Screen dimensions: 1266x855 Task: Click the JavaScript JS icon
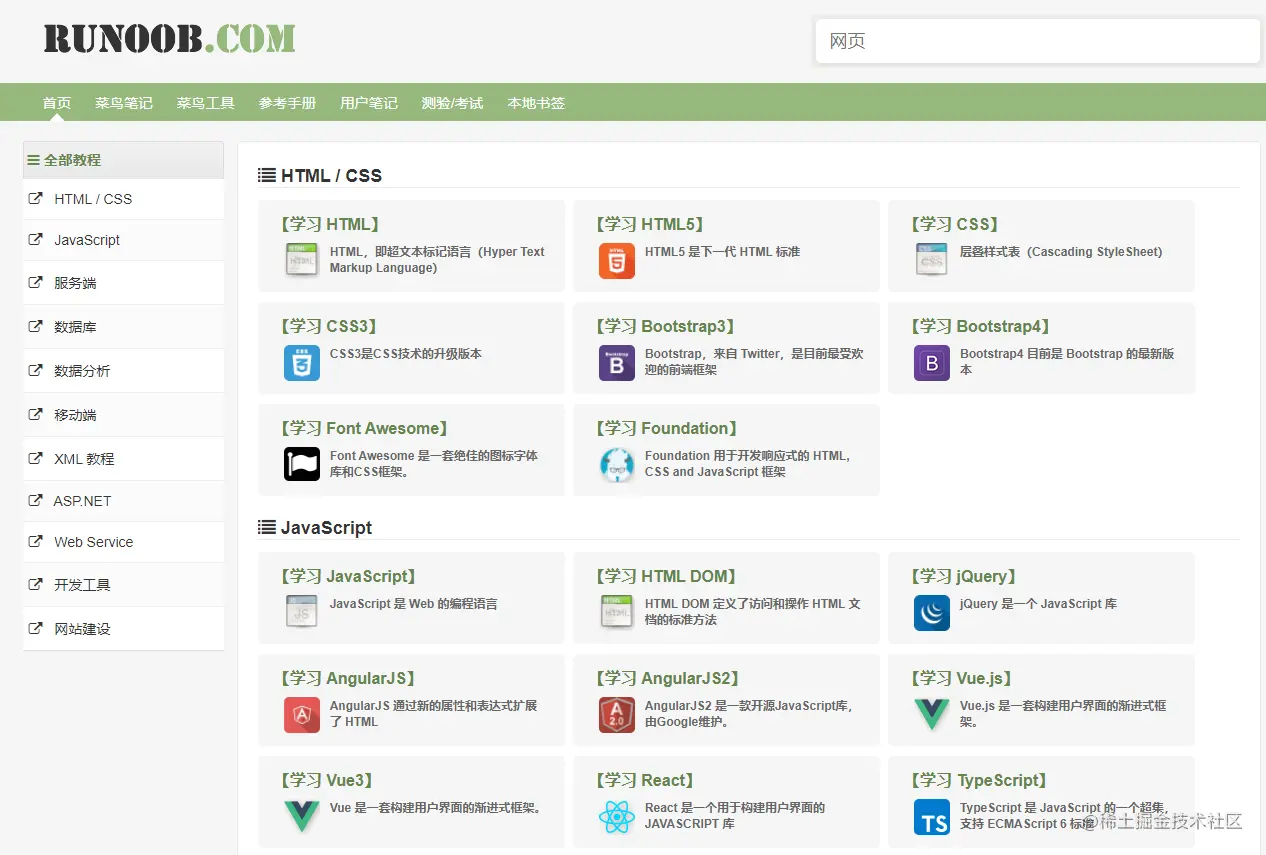pos(302,612)
